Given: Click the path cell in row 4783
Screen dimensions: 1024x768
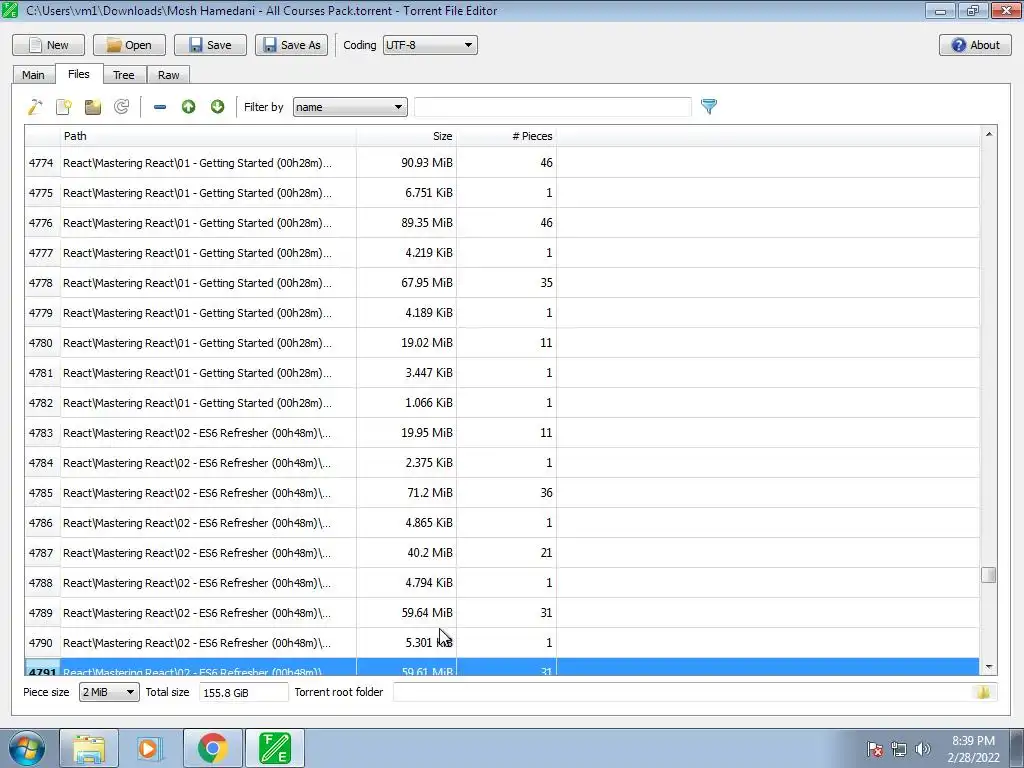Looking at the screenshot, I should [x=208, y=433].
